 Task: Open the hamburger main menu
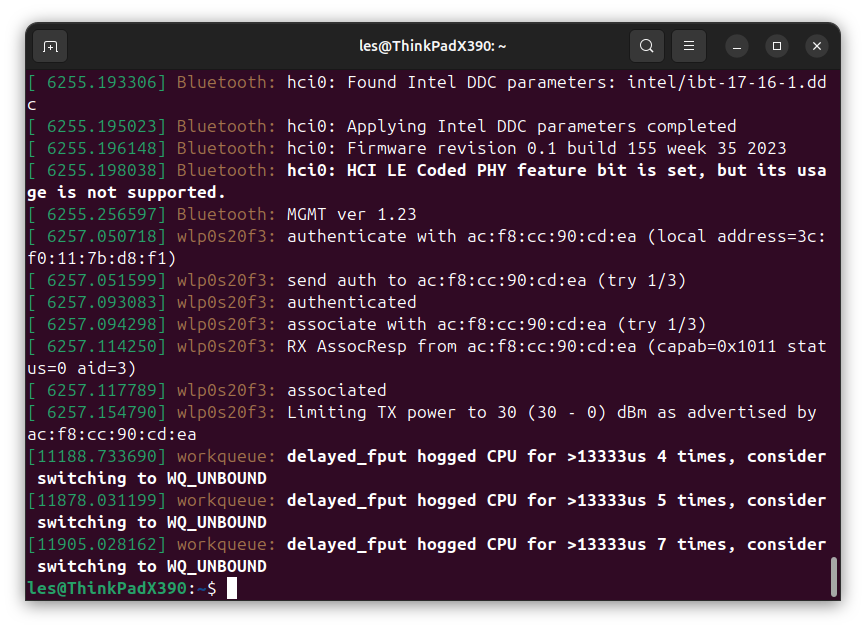pos(689,46)
